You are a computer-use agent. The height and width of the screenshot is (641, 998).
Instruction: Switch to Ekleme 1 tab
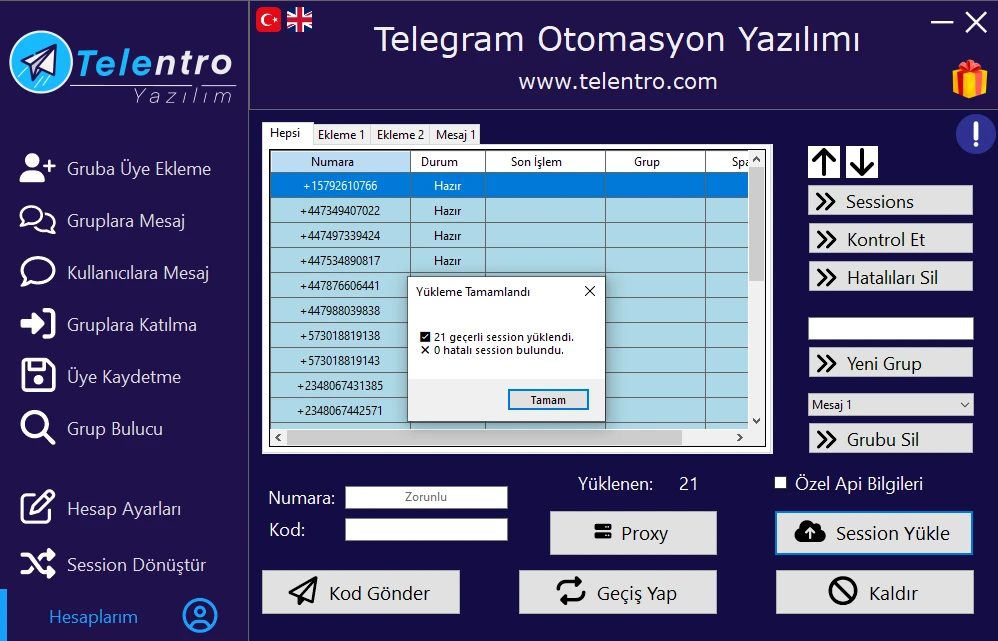pos(341,135)
